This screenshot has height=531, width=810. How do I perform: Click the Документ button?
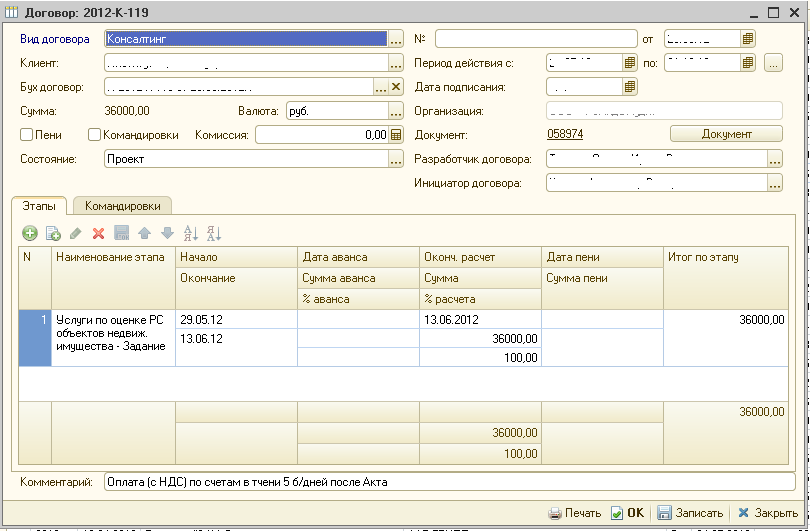tap(726, 134)
